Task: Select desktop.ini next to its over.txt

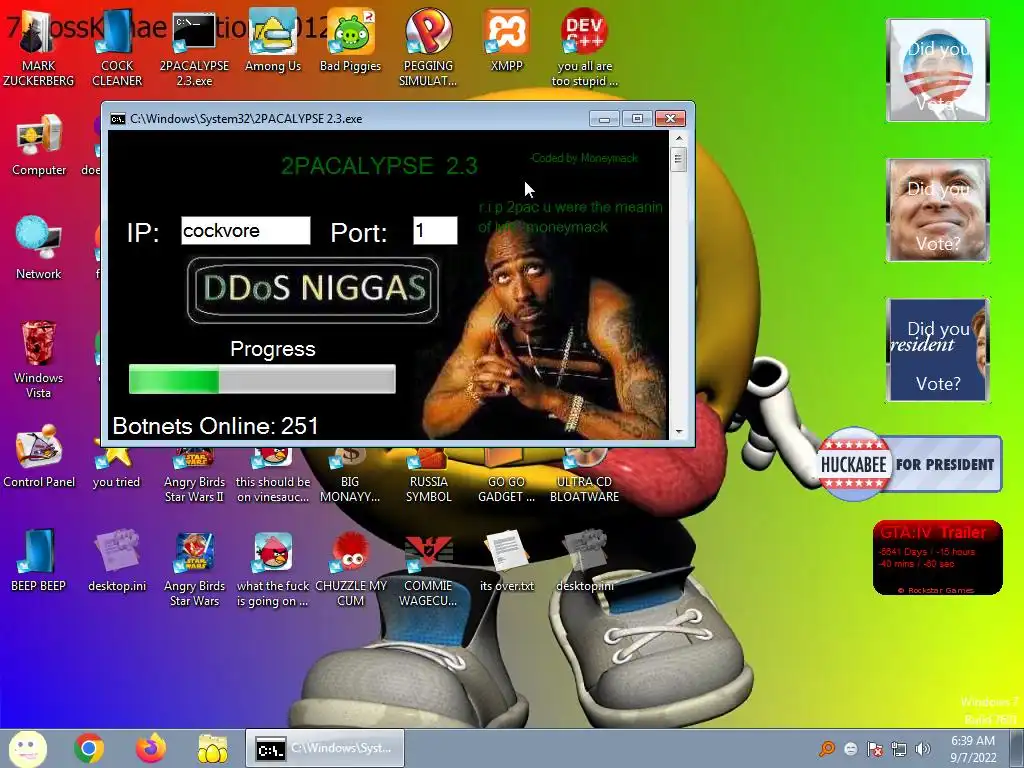Action: coord(584,560)
